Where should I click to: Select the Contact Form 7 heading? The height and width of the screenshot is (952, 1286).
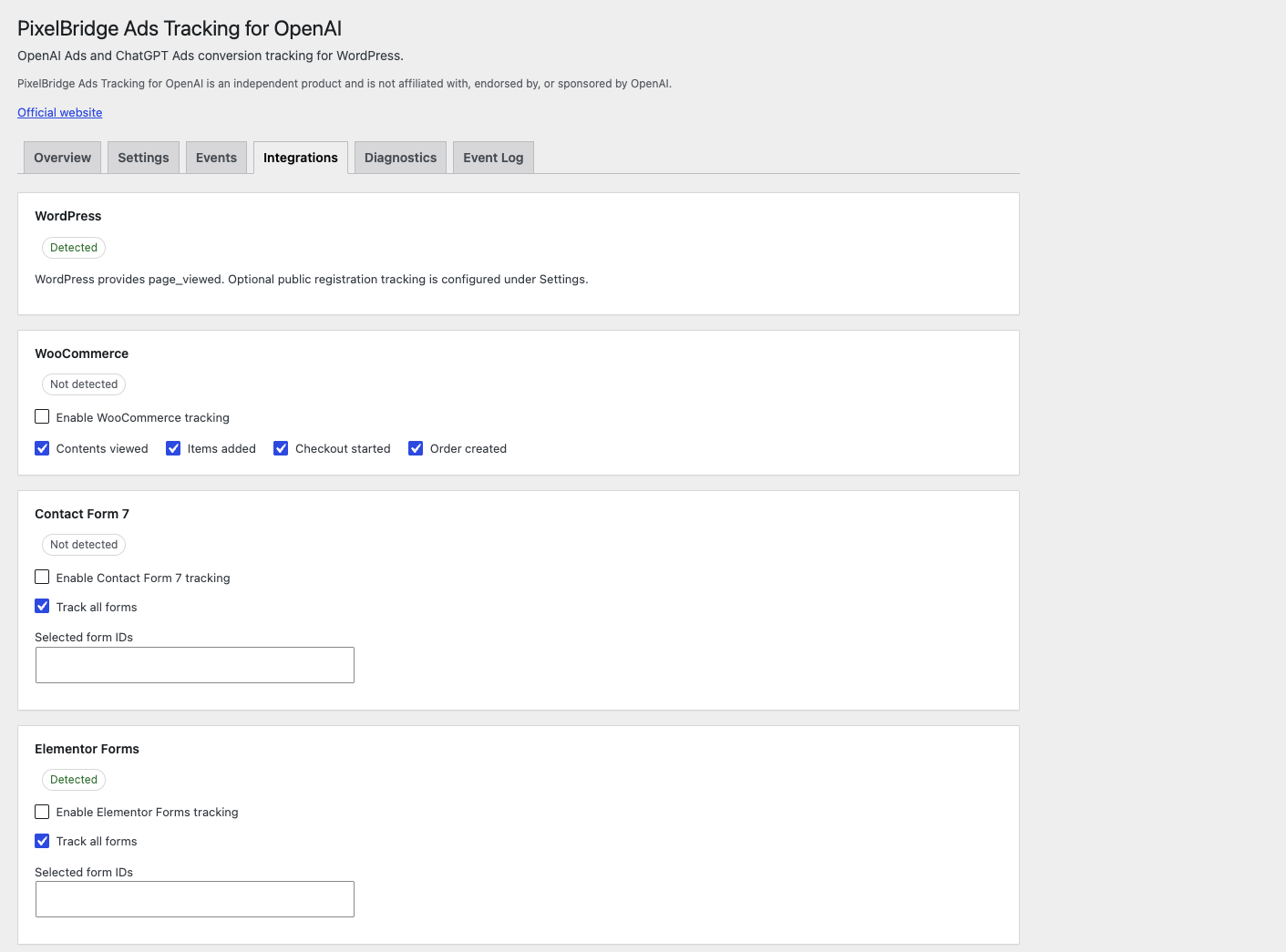click(x=82, y=514)
